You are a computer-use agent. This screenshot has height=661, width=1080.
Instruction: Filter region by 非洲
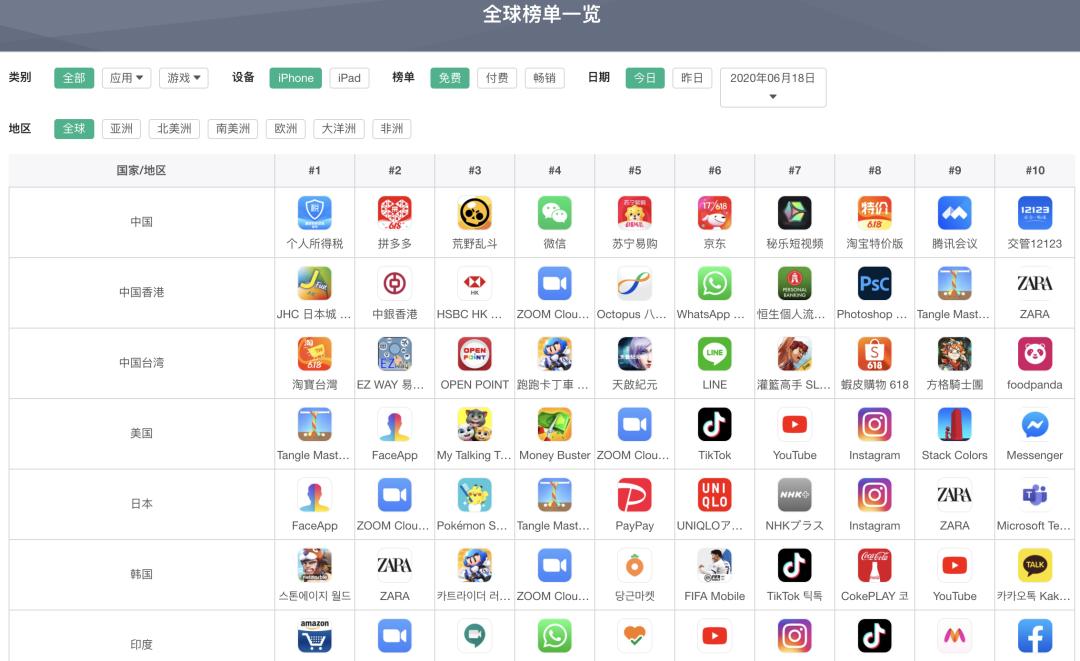(391, 129)
